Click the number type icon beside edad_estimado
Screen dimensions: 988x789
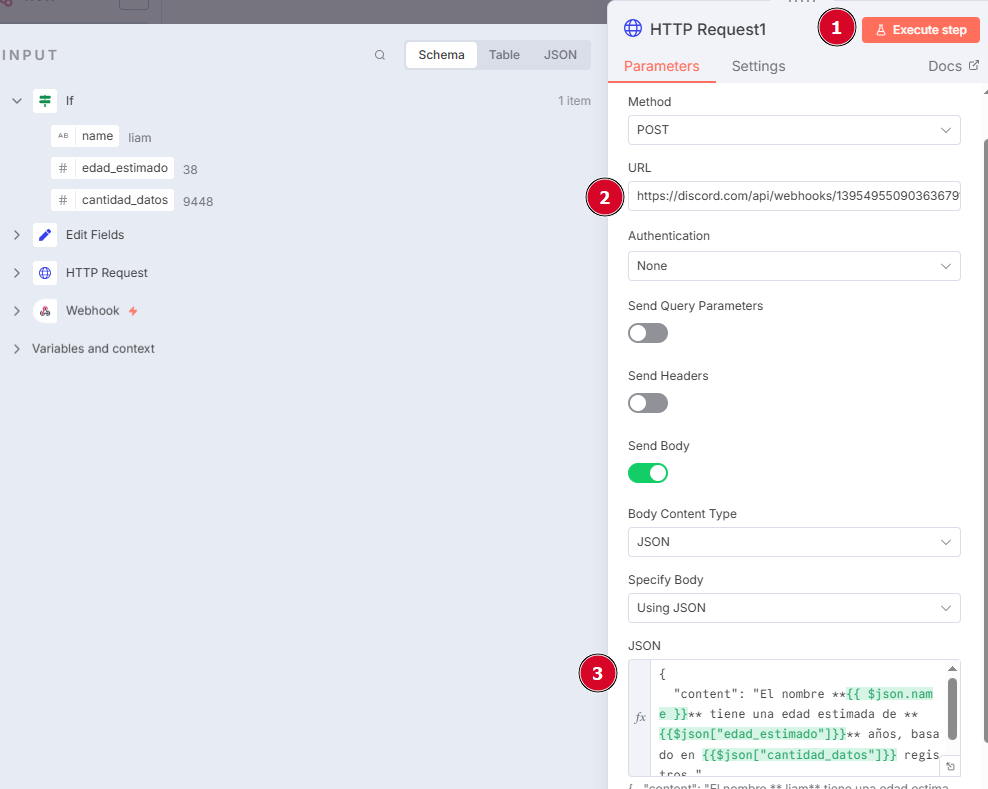(x=63, y=168)
